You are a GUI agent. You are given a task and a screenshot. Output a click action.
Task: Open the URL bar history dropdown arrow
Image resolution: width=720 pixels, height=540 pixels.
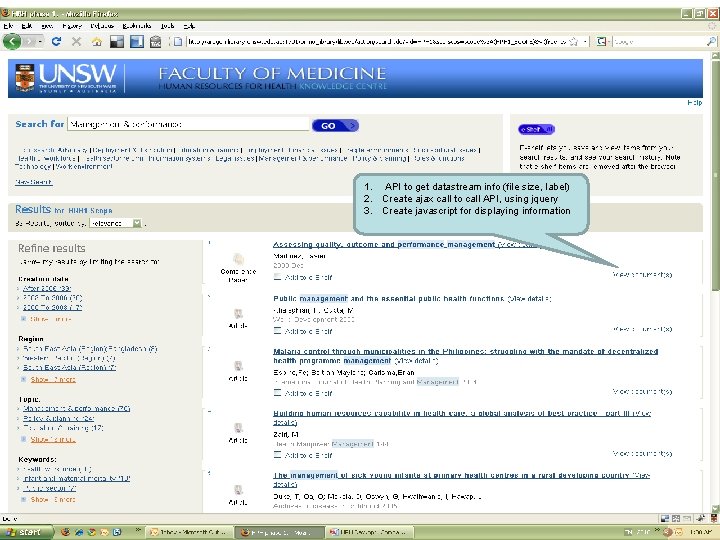pyautogui.click(x=585, y=42)
